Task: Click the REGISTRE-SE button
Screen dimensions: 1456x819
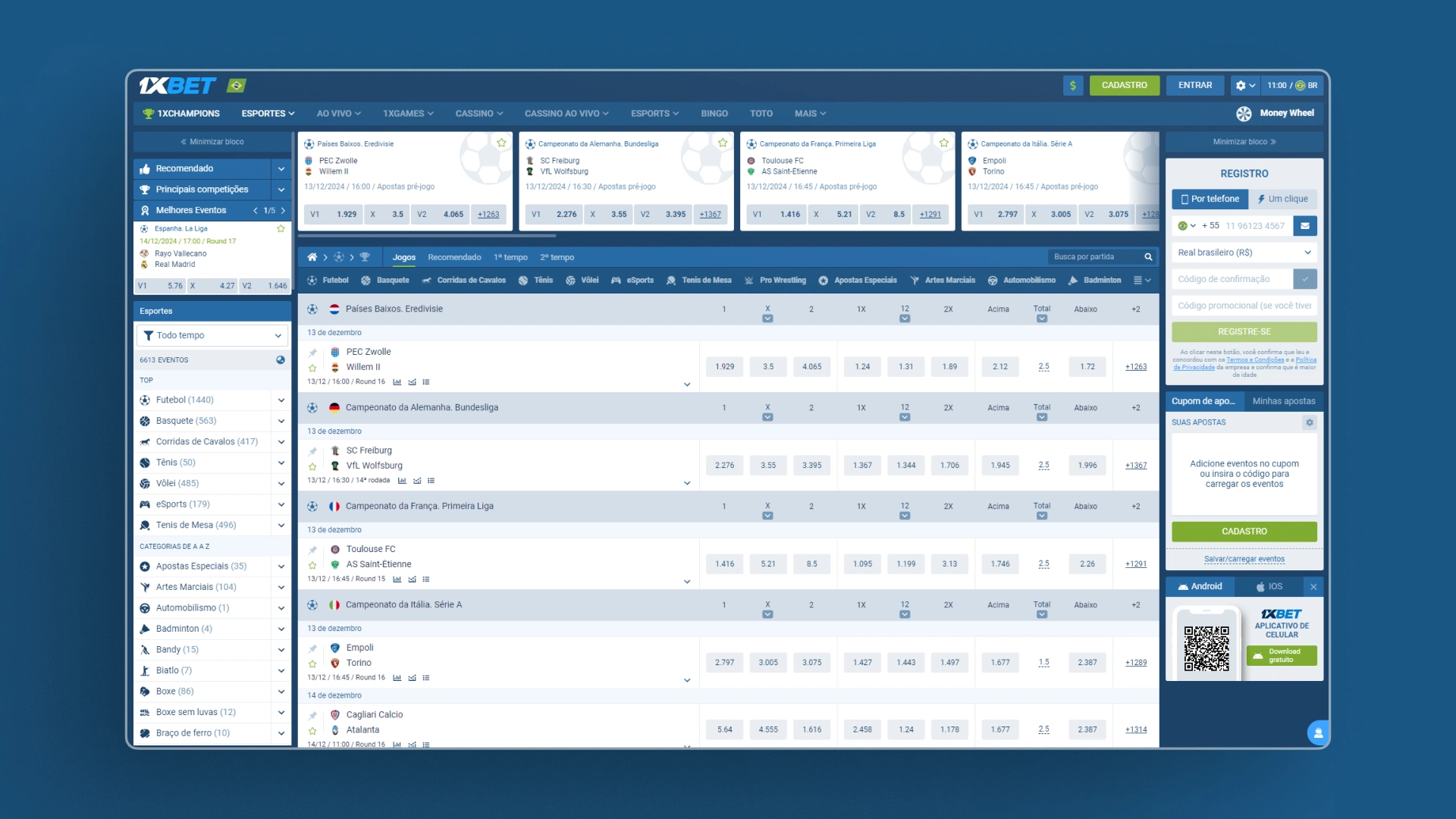Action: click(1244, 332)
